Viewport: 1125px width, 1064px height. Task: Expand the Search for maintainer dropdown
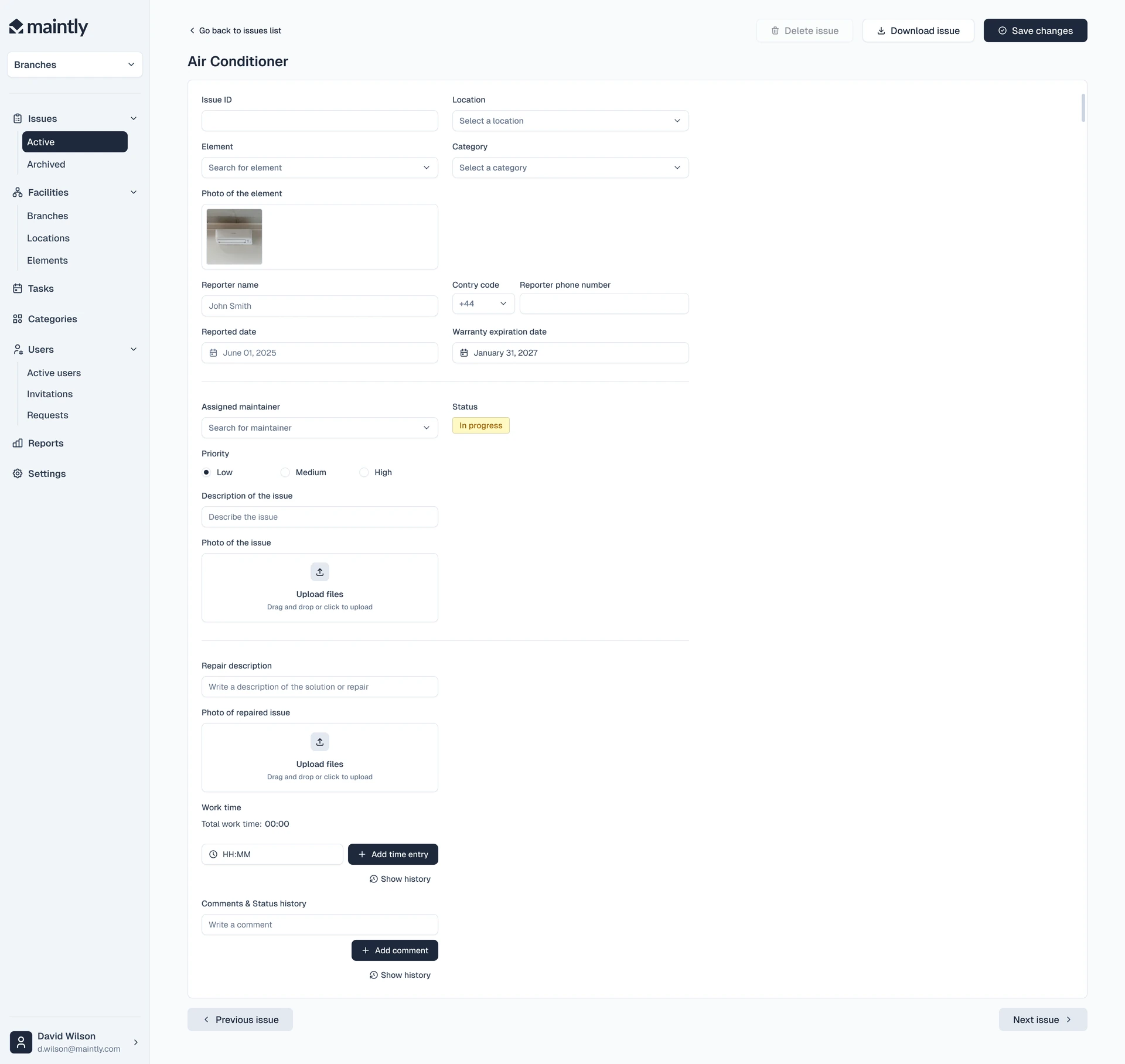(x=320, y=428)
